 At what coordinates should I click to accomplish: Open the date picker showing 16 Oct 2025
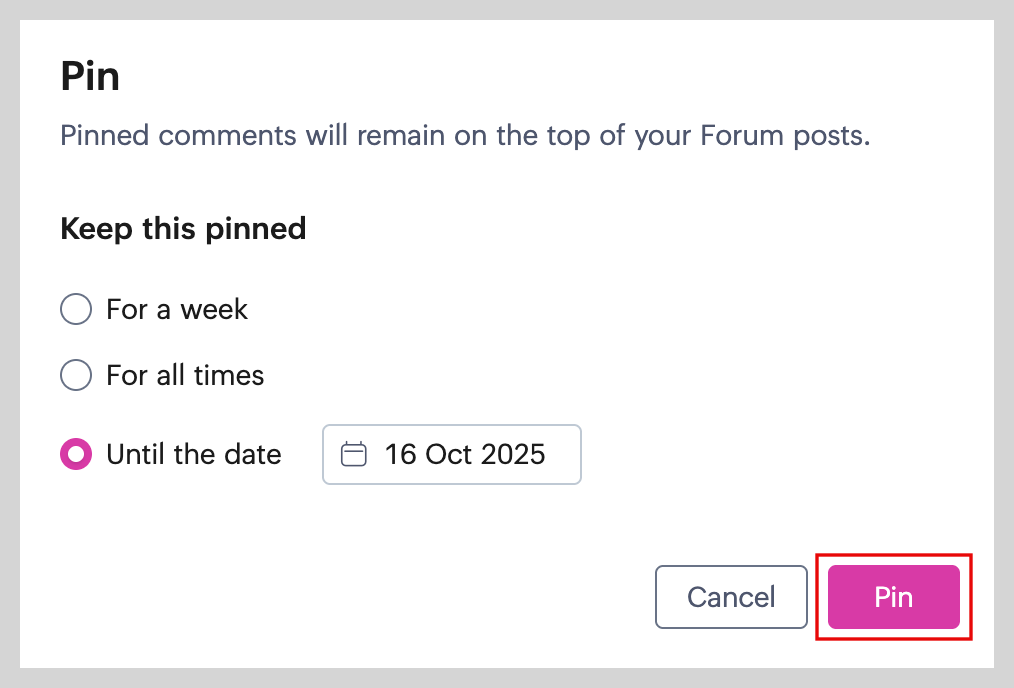[452, 455]
